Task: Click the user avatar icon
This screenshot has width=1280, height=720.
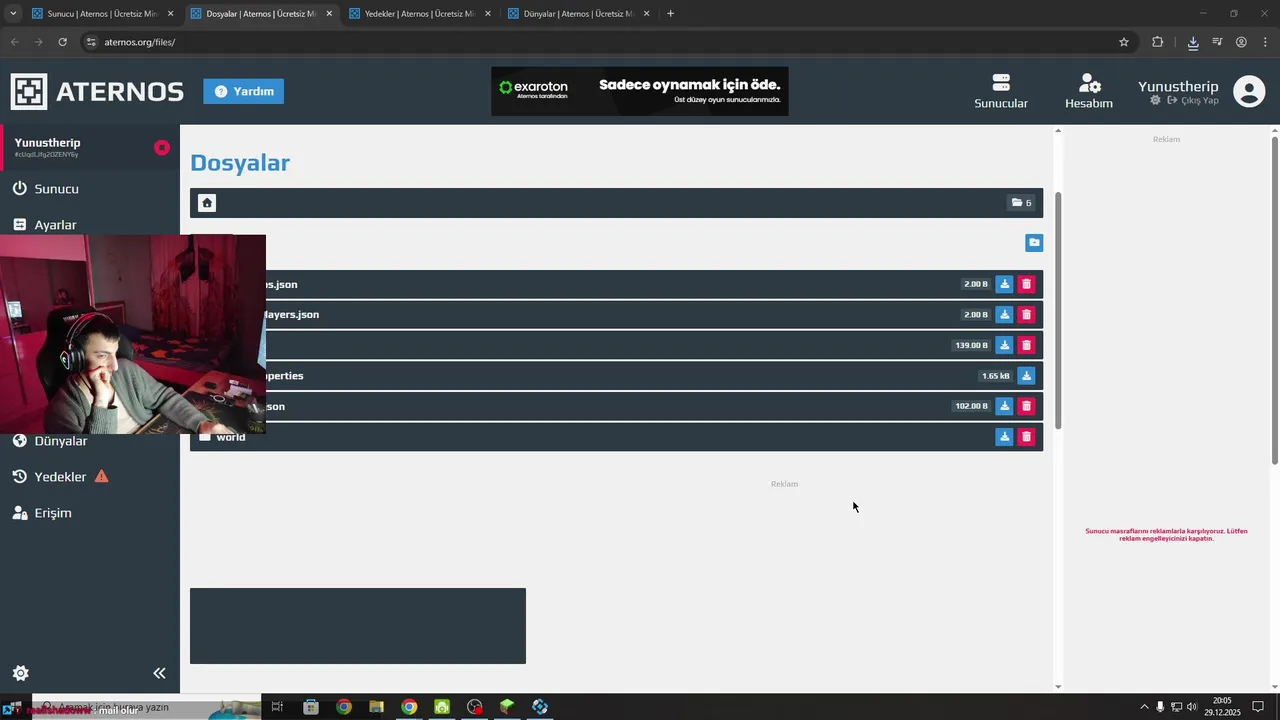Action: [x=1249, y=91]
